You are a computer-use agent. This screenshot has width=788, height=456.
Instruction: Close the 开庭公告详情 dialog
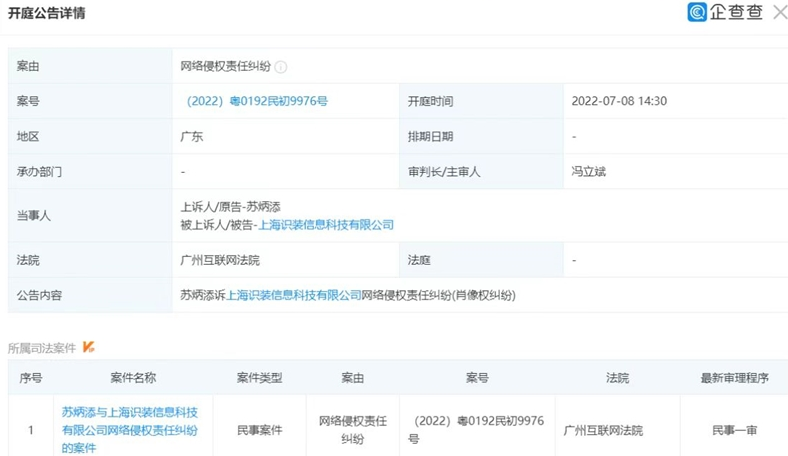point(779,13)
